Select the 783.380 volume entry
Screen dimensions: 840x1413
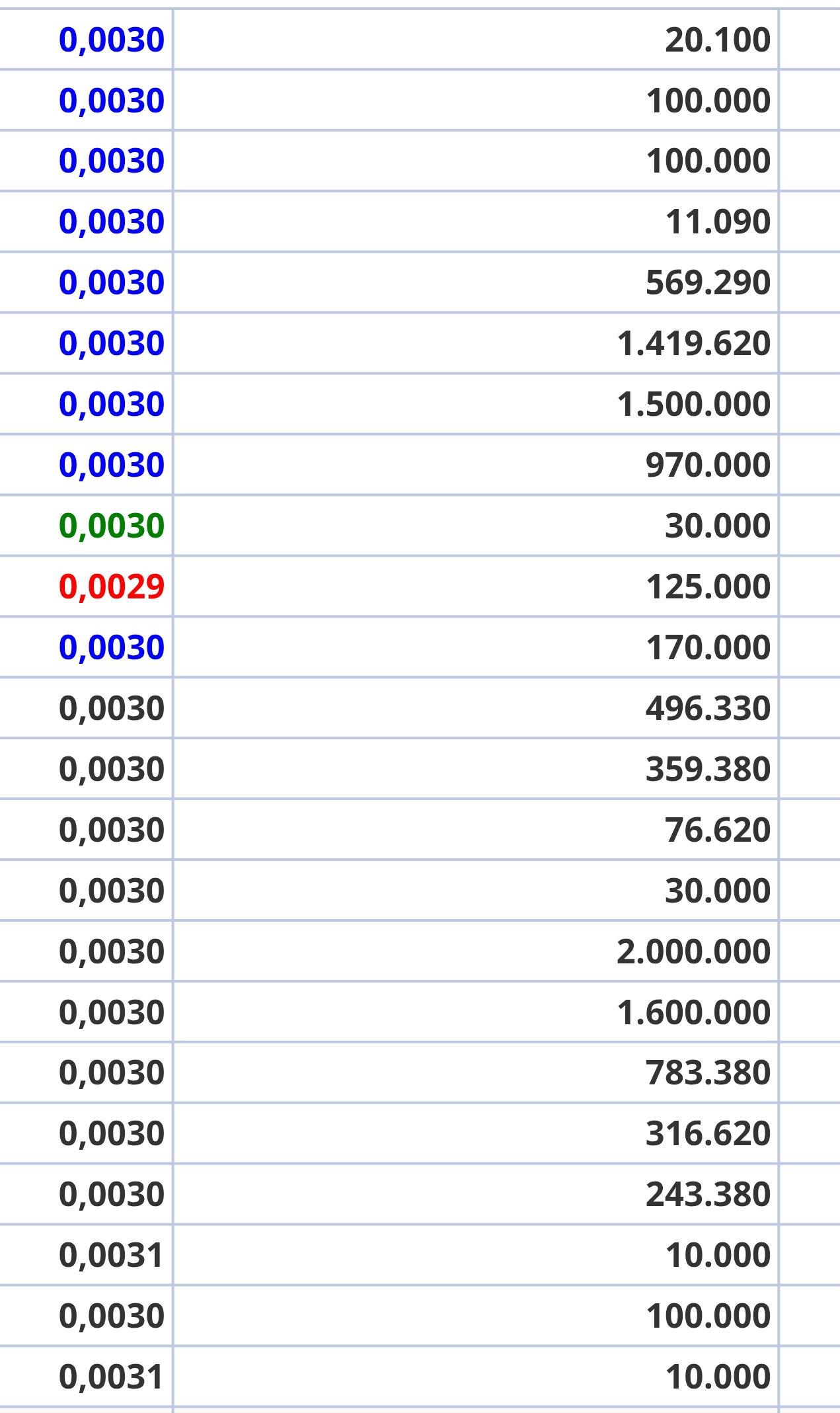pos(708,1072)
